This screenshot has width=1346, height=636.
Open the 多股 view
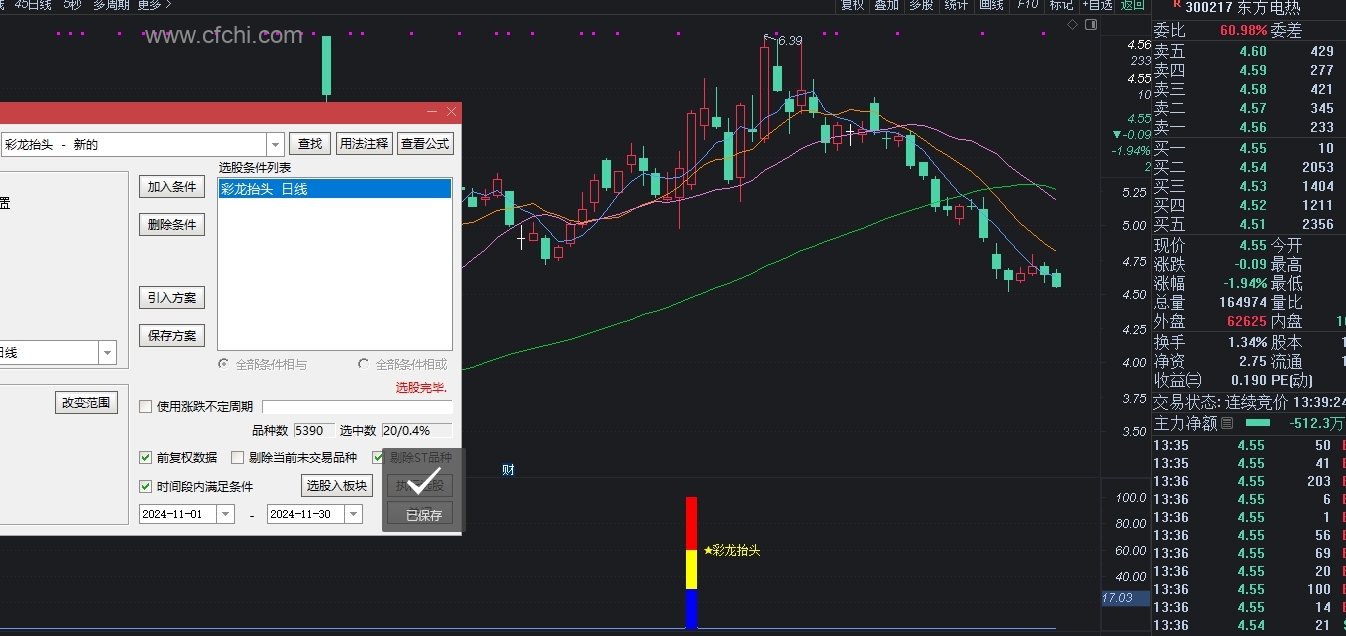[x=921, y=5]
